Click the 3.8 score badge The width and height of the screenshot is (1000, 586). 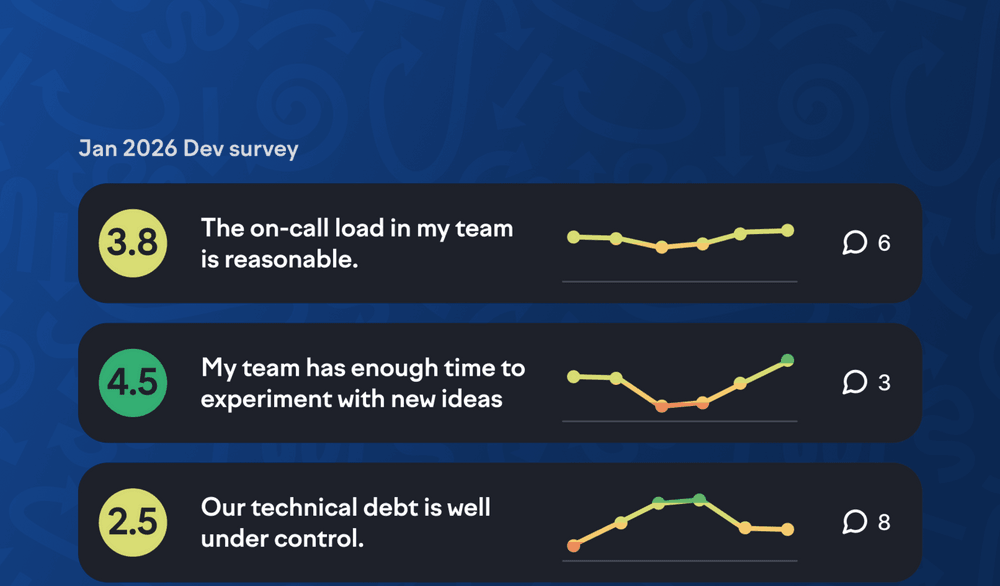point(133,243)
